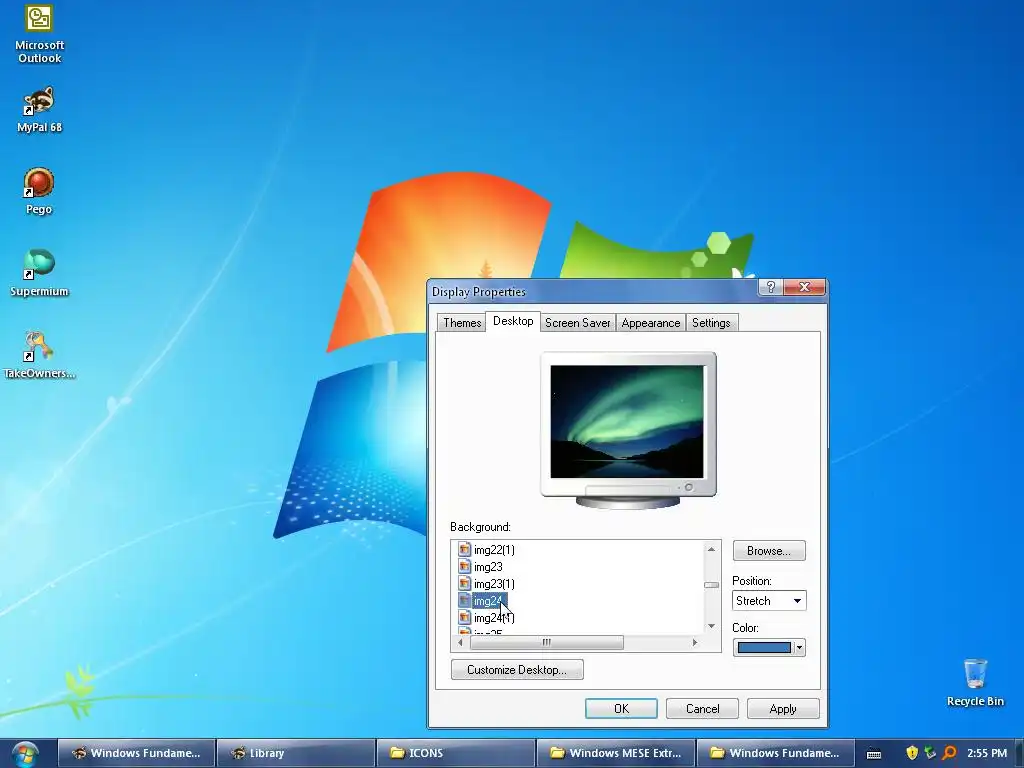The height and width of the screenshot is (768, 1024).
Task: Select img24(1) in the Background list
Action: 494,618
